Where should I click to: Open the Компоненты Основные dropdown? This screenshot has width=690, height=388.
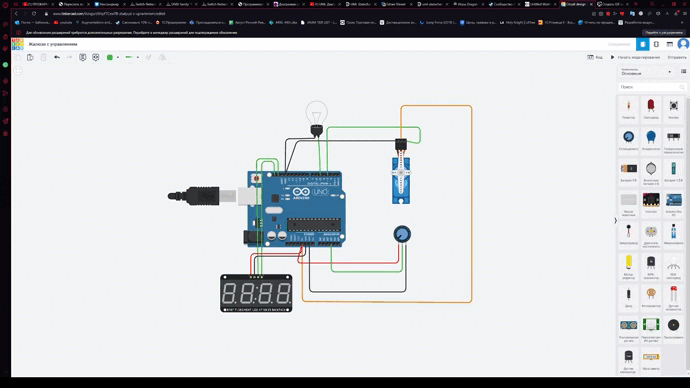coord(646,72)
